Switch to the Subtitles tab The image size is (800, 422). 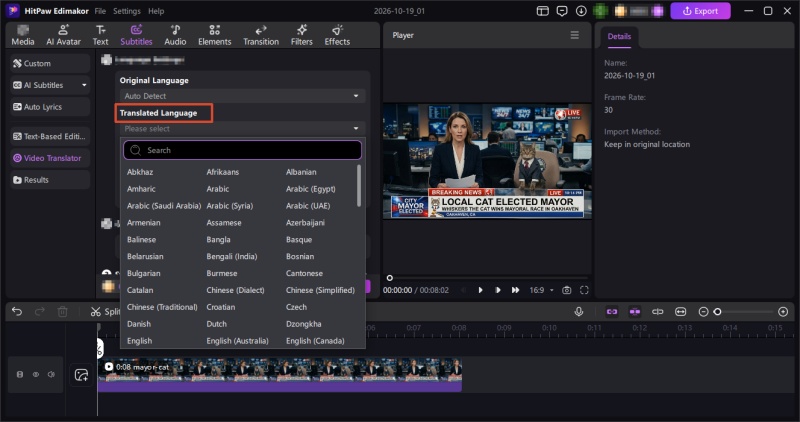(136, 35)
